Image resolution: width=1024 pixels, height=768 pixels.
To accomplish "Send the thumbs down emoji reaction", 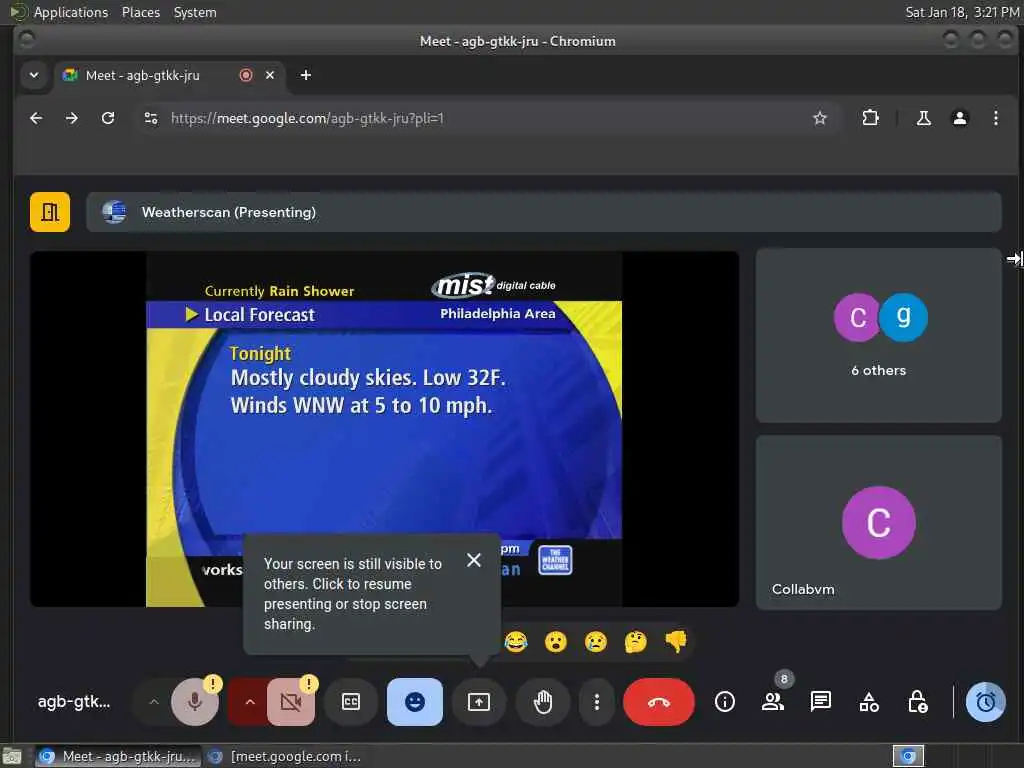I will click(x=676, y=641).
